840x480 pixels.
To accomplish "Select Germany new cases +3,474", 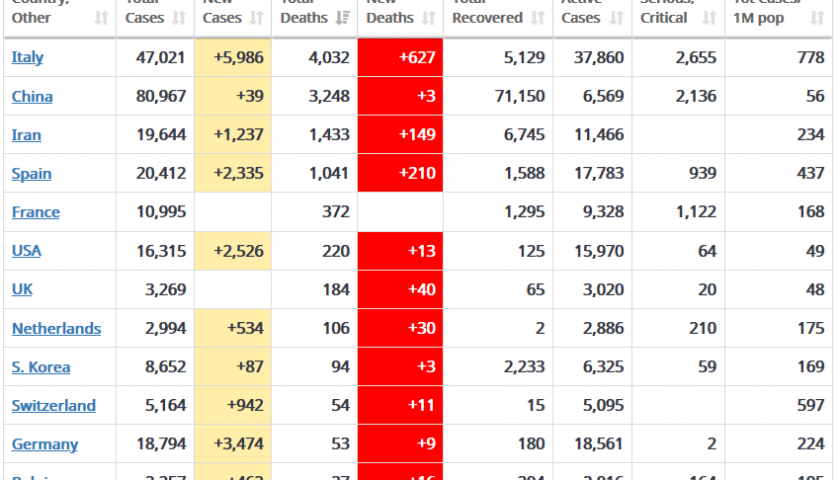I will [x=238, y=444].
